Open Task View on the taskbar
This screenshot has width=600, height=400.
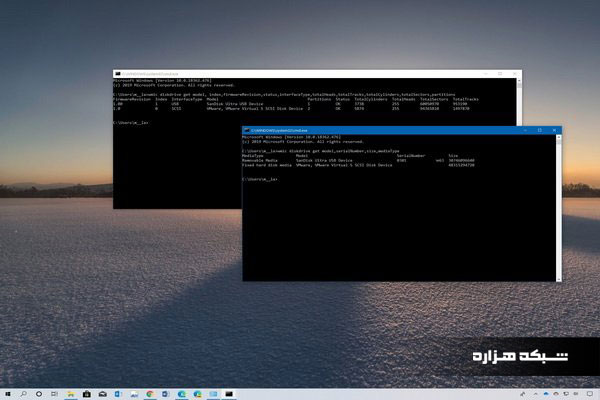(x=55, y=394)
